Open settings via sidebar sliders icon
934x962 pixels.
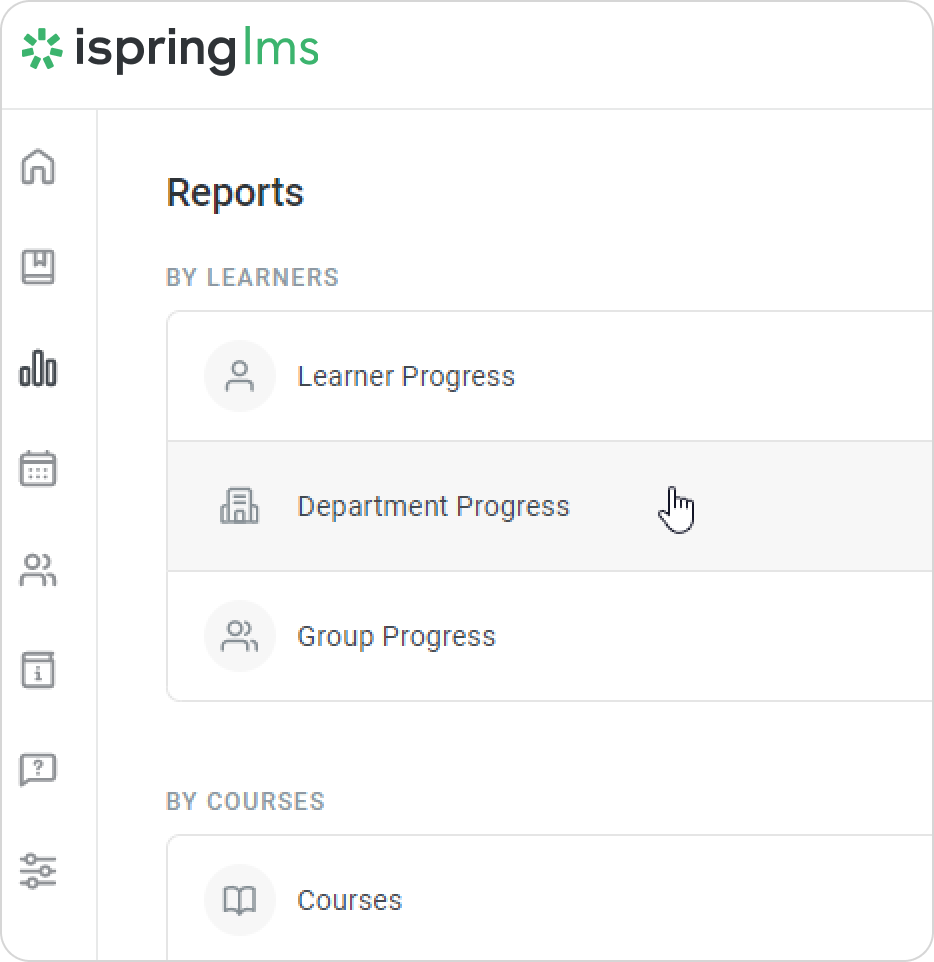(x=38, y=871)
